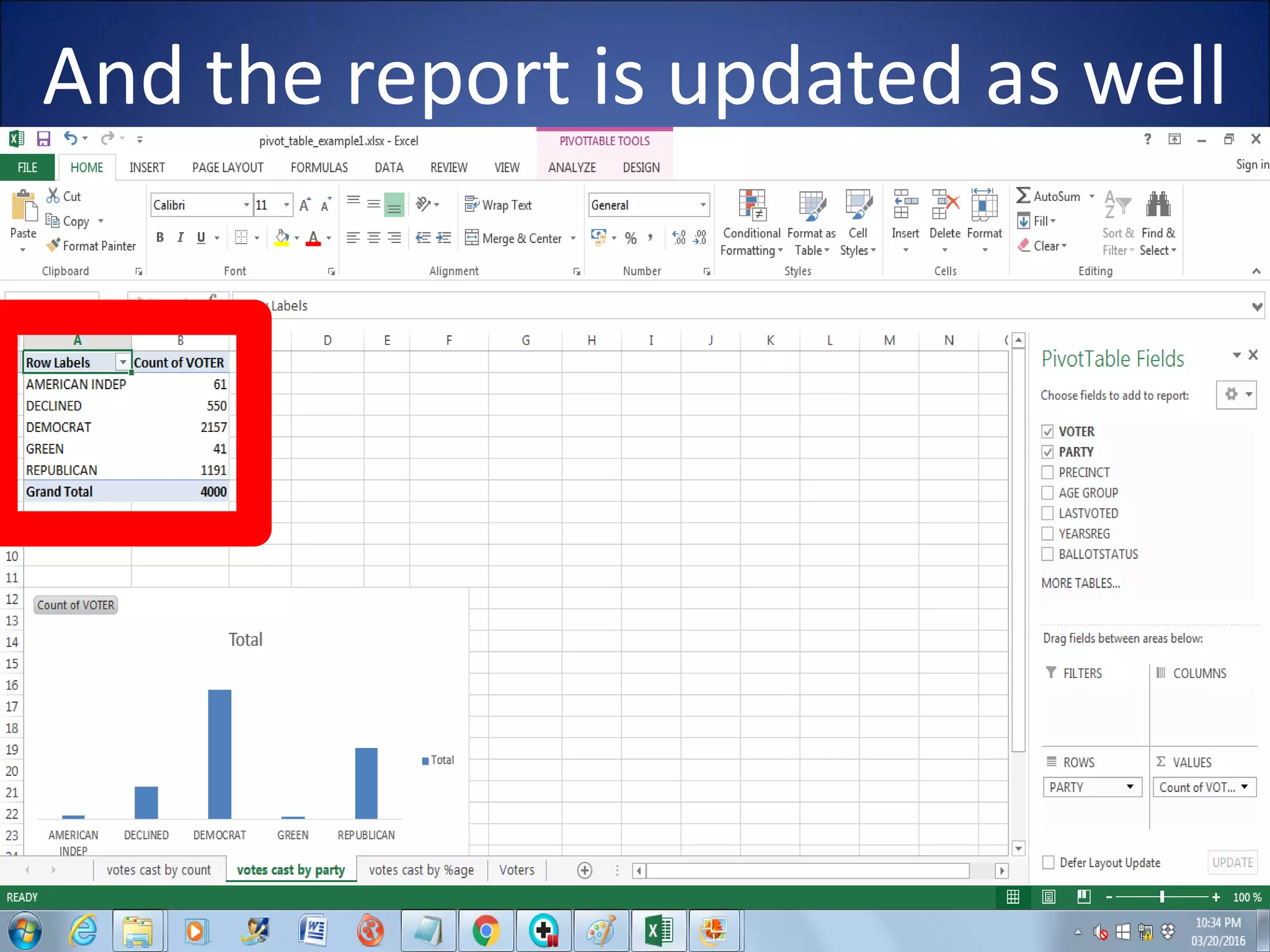Open the Voters sheet tab
Screen dimensions: 1270x952
(517, 870)
